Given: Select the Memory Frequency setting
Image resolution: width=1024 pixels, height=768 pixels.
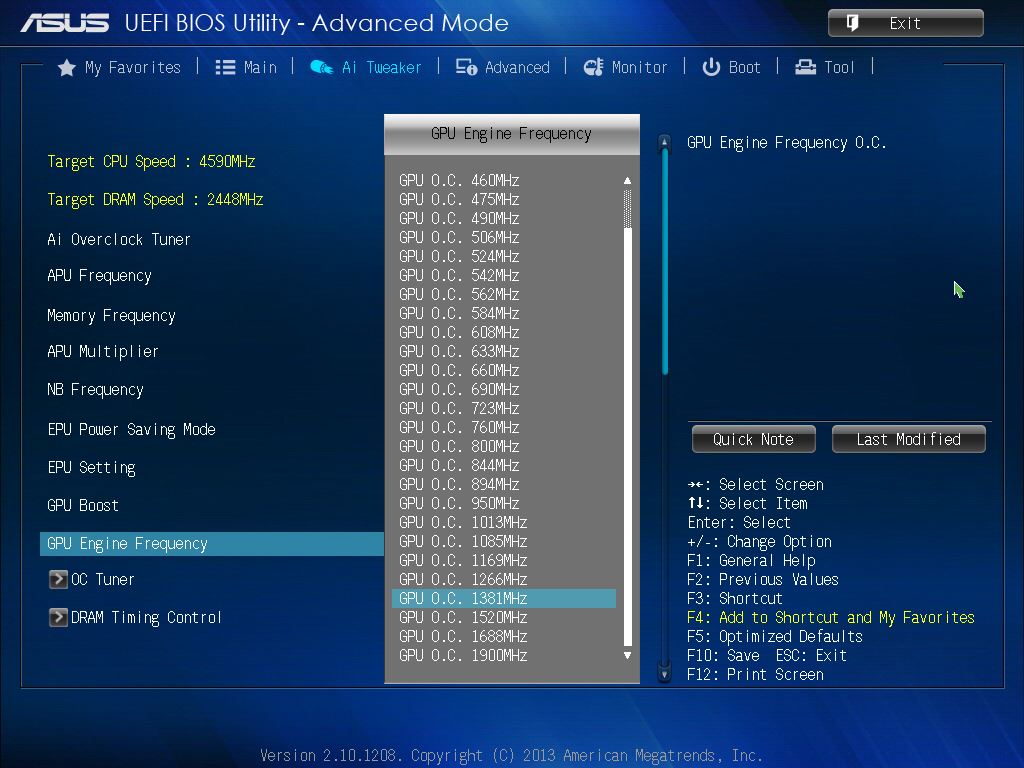Looking at the screenshot, I should coord(112,316).
